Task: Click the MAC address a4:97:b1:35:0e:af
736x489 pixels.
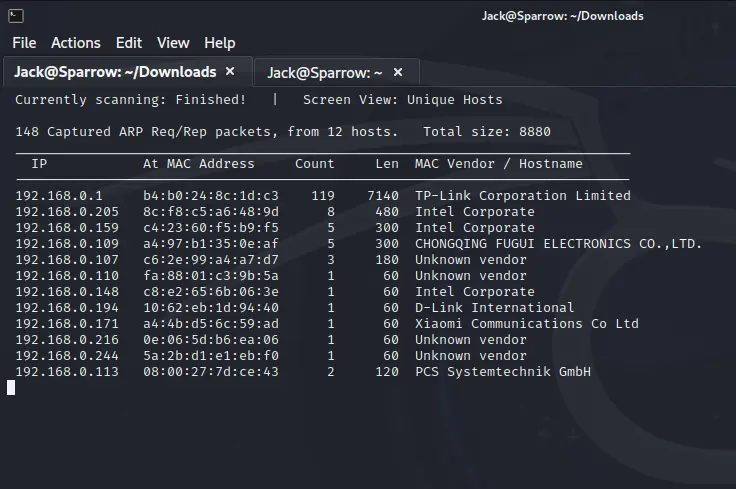Action: tap(211, 244)
